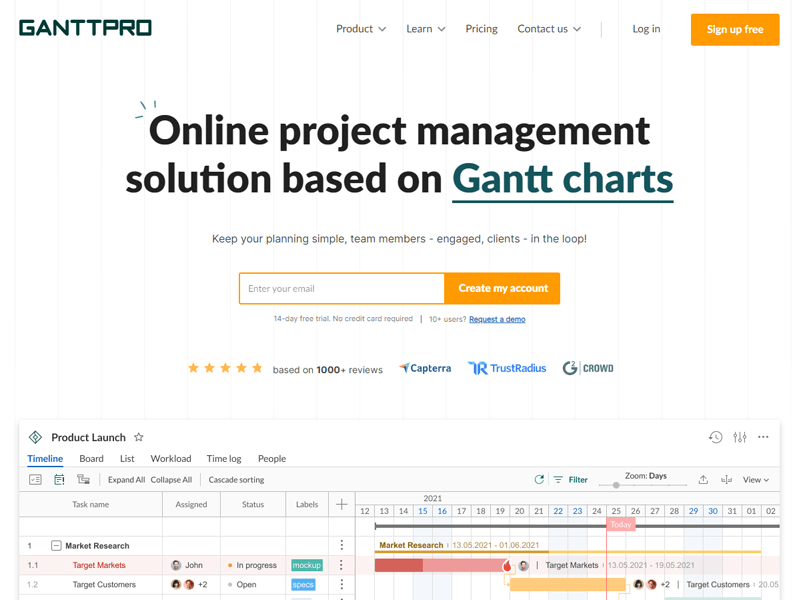Click the Capterra logo
The width and height of the screenshot is (800, 600).
425,368
